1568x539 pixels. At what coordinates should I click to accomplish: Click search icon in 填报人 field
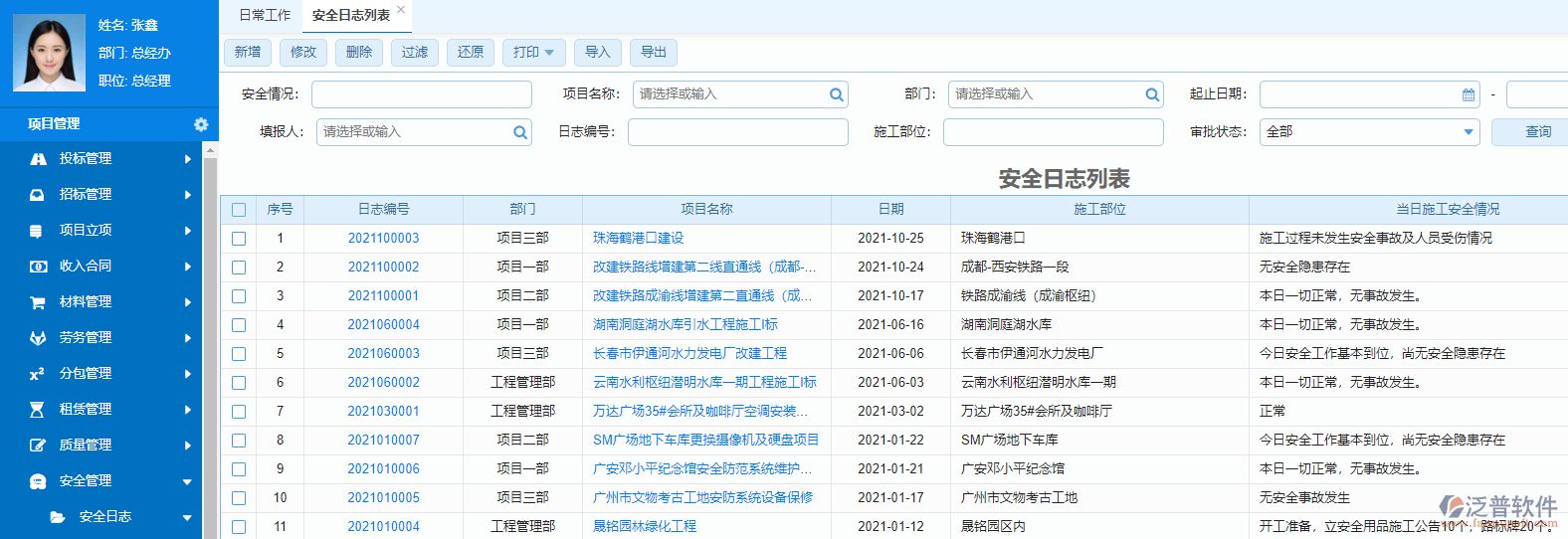(520, 132)
